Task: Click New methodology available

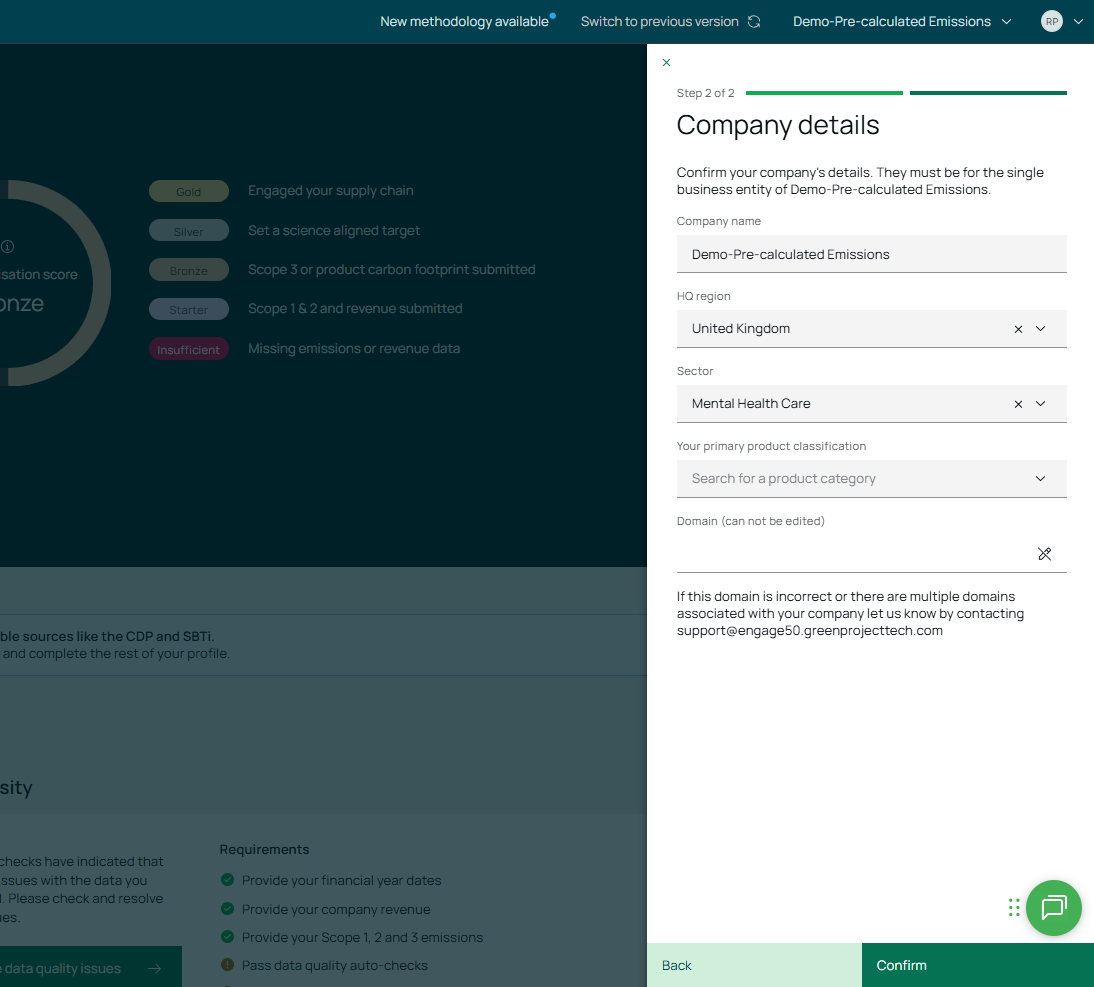Action: (464, 21)
